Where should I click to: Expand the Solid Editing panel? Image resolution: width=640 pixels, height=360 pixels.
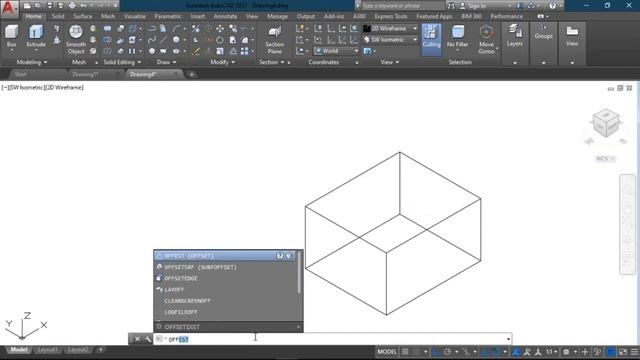click(x=122, y=62)
